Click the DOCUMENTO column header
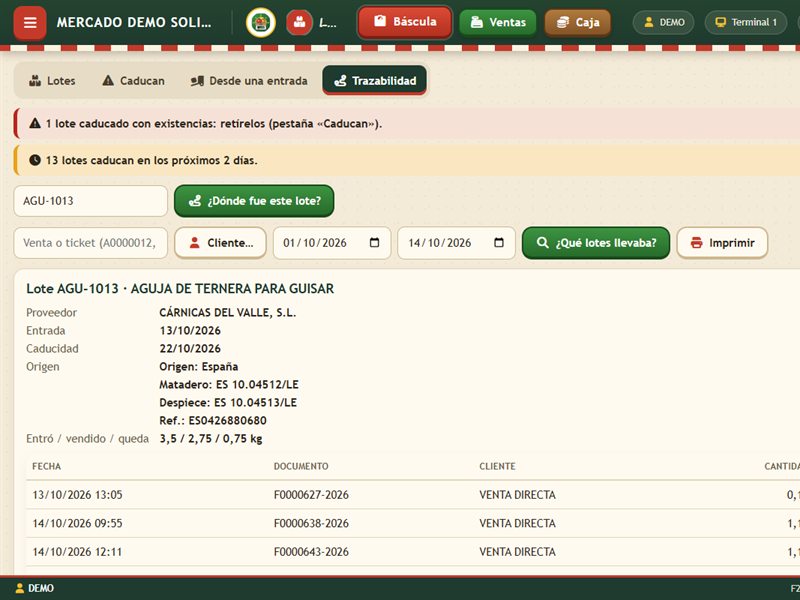The height and width of the screenshot is (600, 800). point(301,466)
